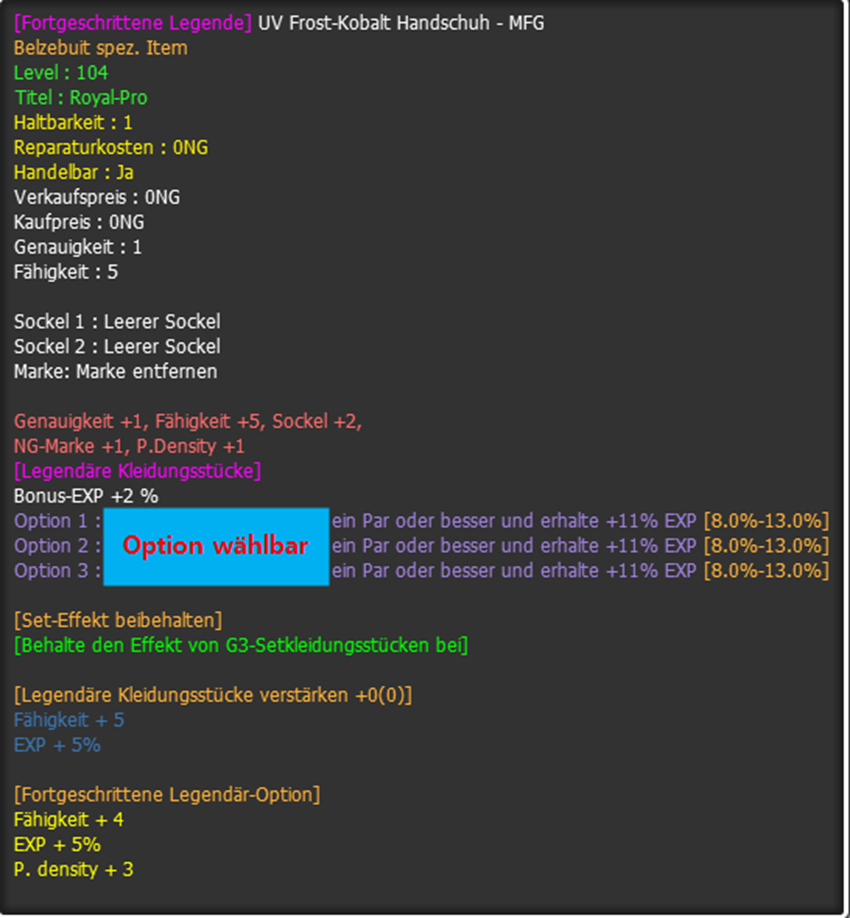Select "Sockel 1 : Leerer Sockel"

click(117, 322)
